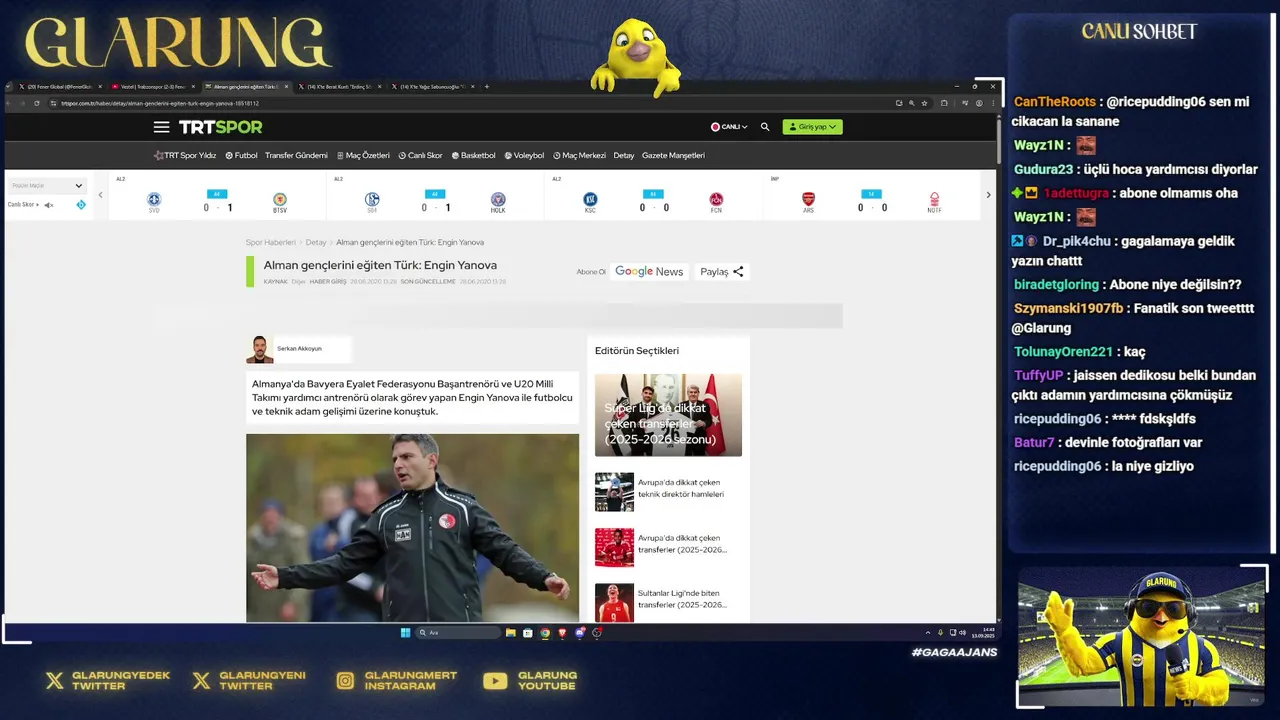Click the TRT Spor logo
Image resolution: width=1280 pixels, height=720 pixels.
point(220,127)
